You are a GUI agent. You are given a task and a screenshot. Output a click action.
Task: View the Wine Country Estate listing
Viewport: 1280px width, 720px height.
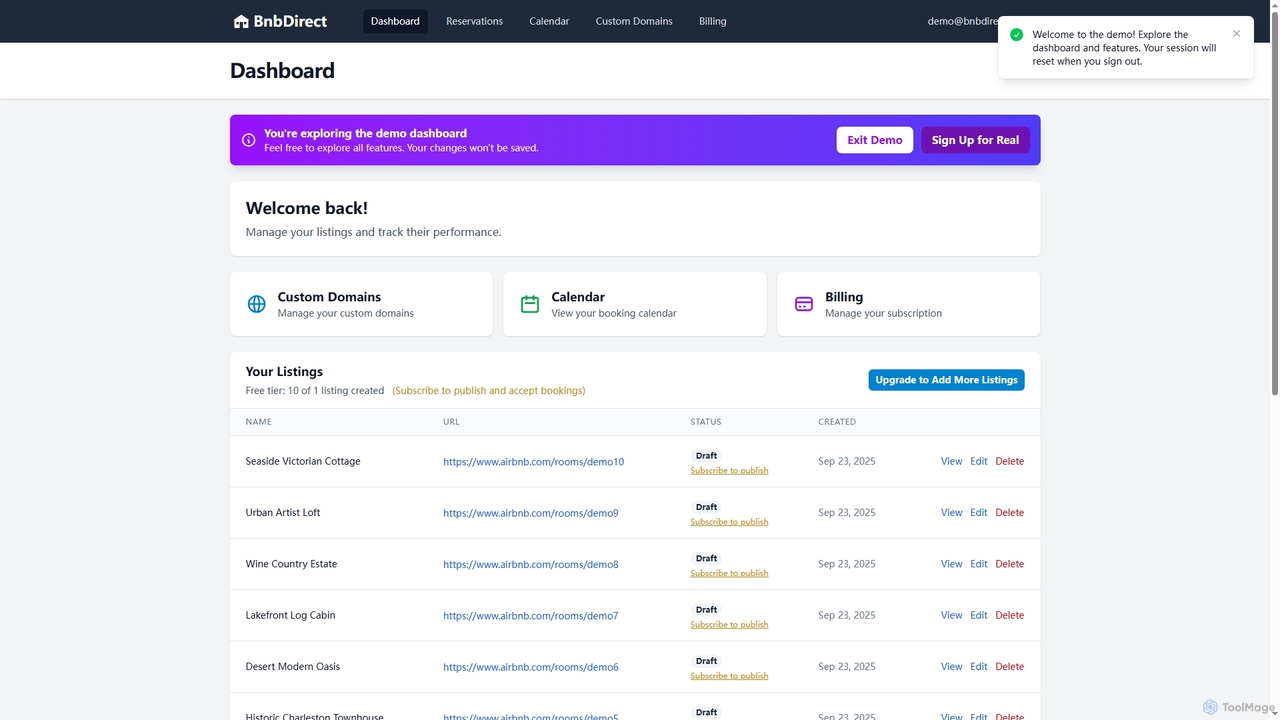coord(951,564)
